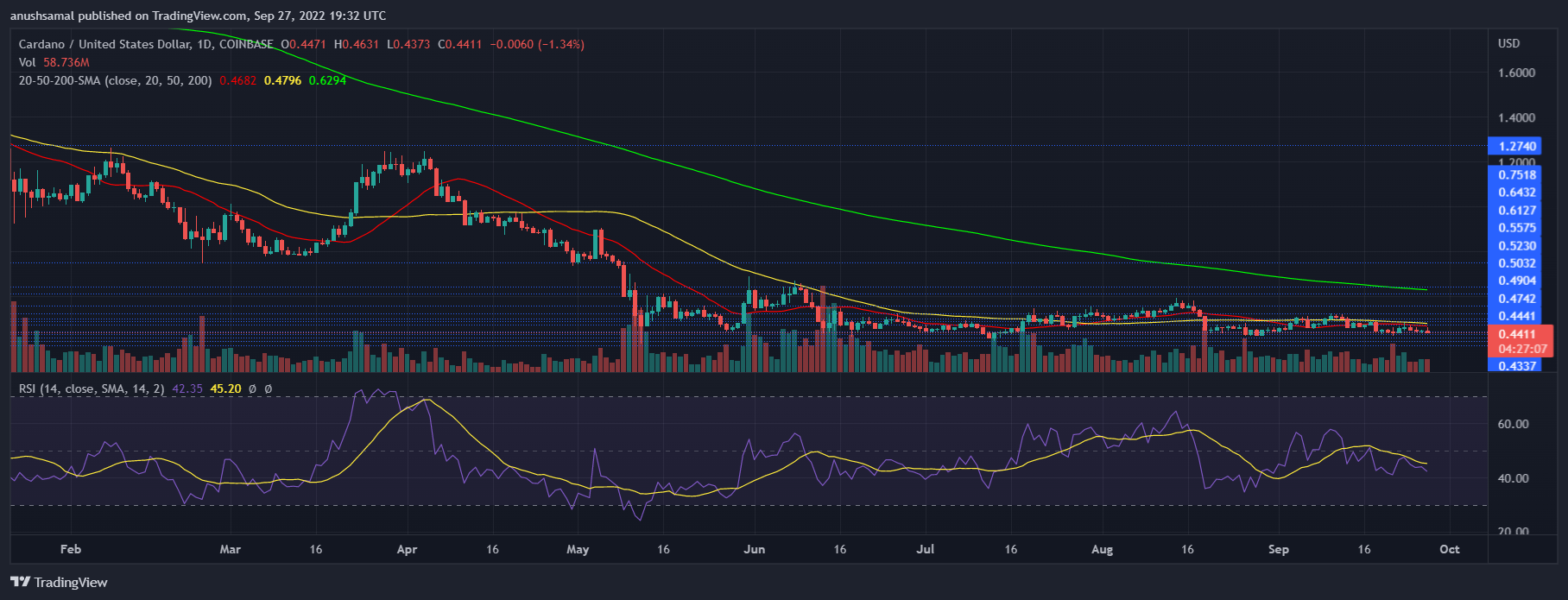Click the green 200 SMA value 0.6294

tap(327, 80)
